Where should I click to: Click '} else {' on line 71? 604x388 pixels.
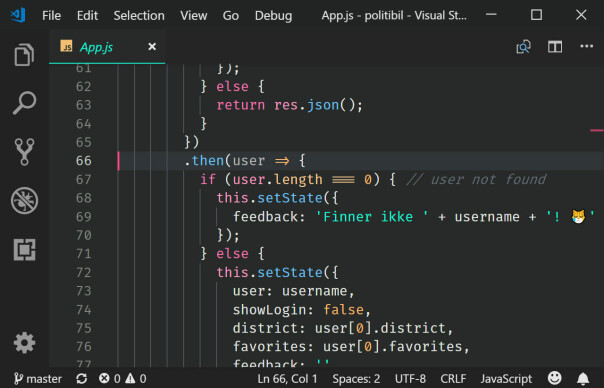[x=233, y=254]
